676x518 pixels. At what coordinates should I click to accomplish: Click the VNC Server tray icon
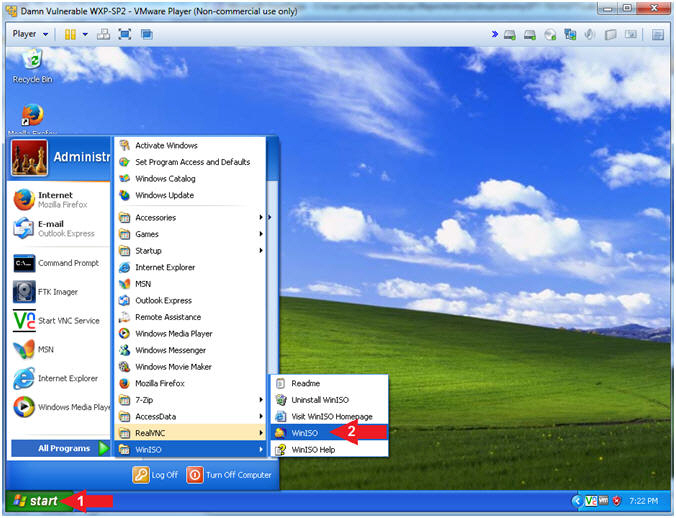591,501
